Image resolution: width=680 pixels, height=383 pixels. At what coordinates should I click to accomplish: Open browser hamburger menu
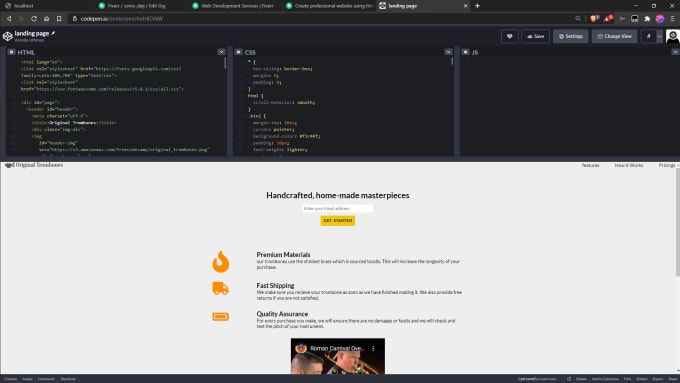pos(672,19)
